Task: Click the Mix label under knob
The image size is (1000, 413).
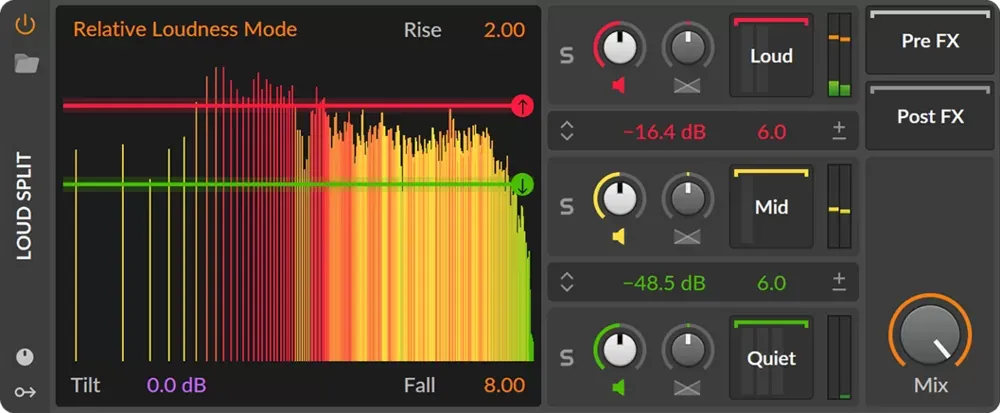Action: tap(930, 386)
